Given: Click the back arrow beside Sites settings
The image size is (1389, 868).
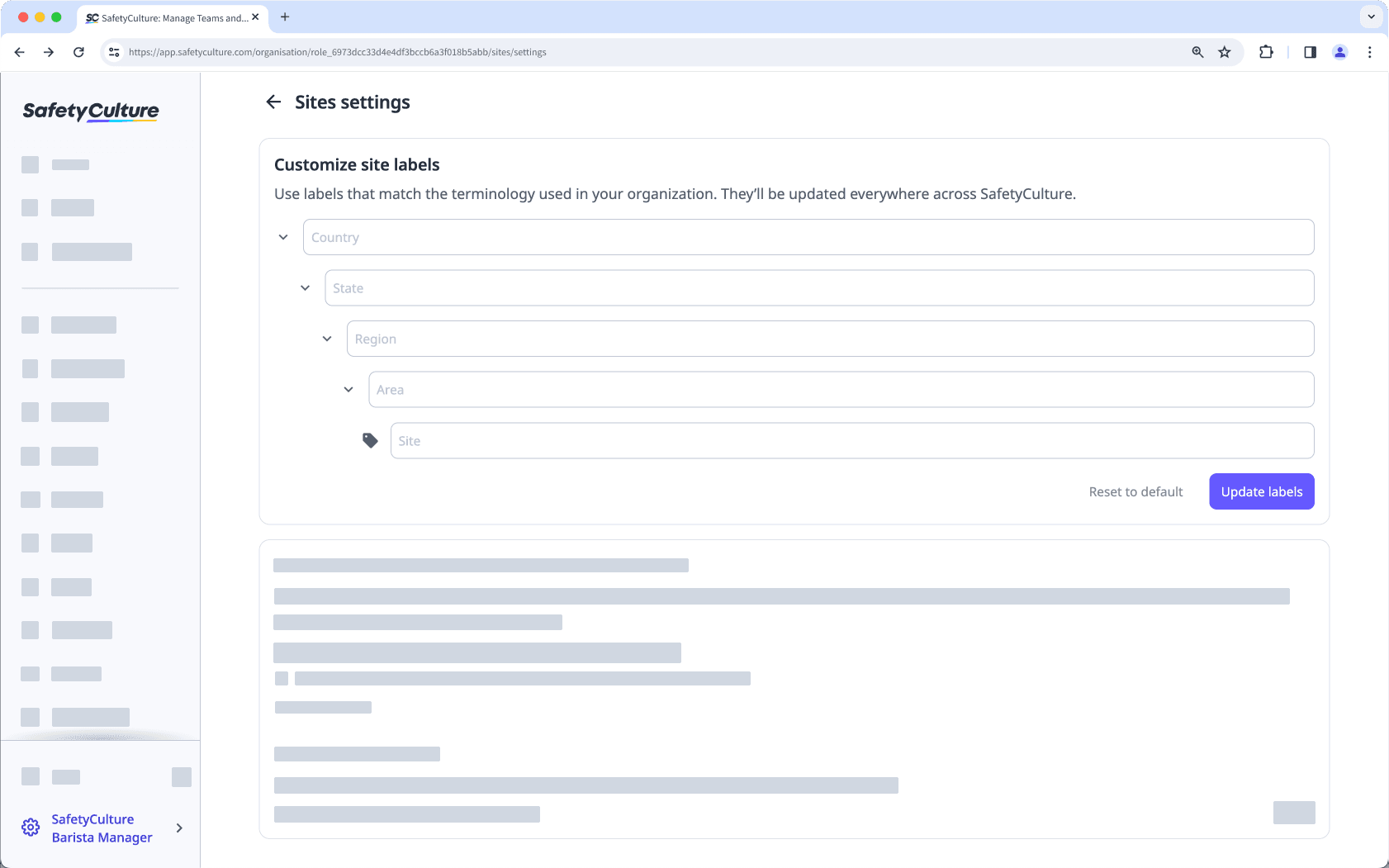Looking at the screenshot, I should coord(273,102).
